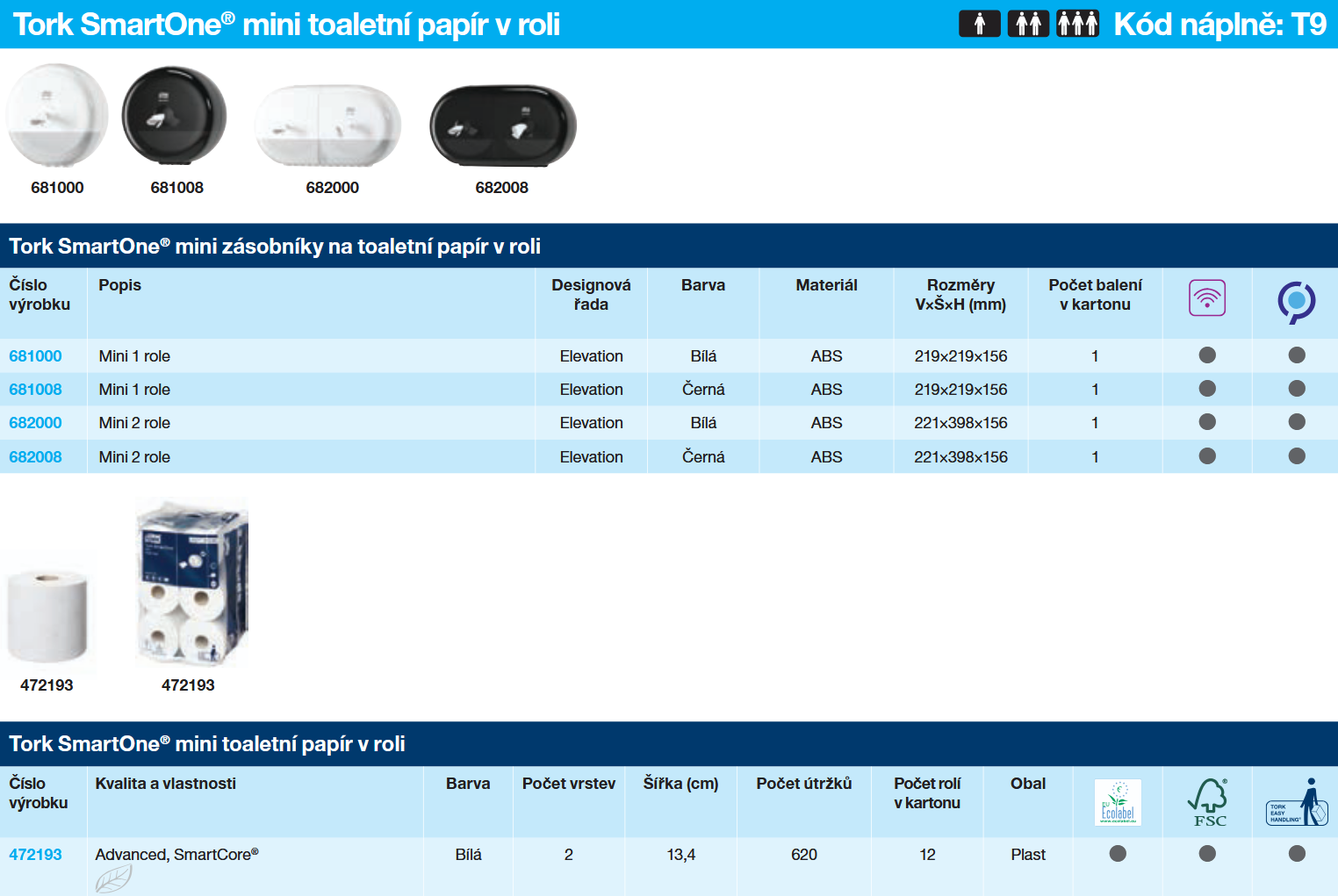Click 'Plast' packaging cell
Screen dimensions: 1338x896
pos(1028,854)
